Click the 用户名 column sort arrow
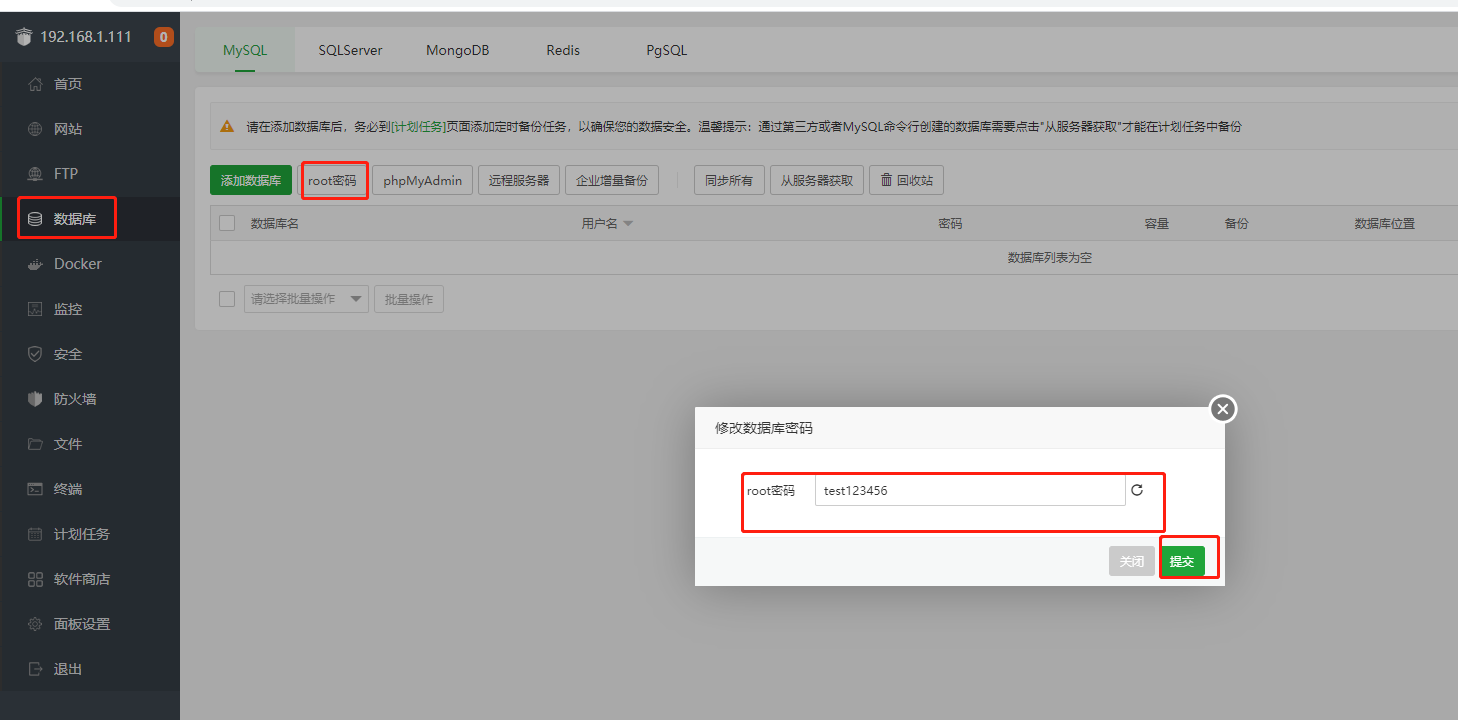 [x=628, y=224]
